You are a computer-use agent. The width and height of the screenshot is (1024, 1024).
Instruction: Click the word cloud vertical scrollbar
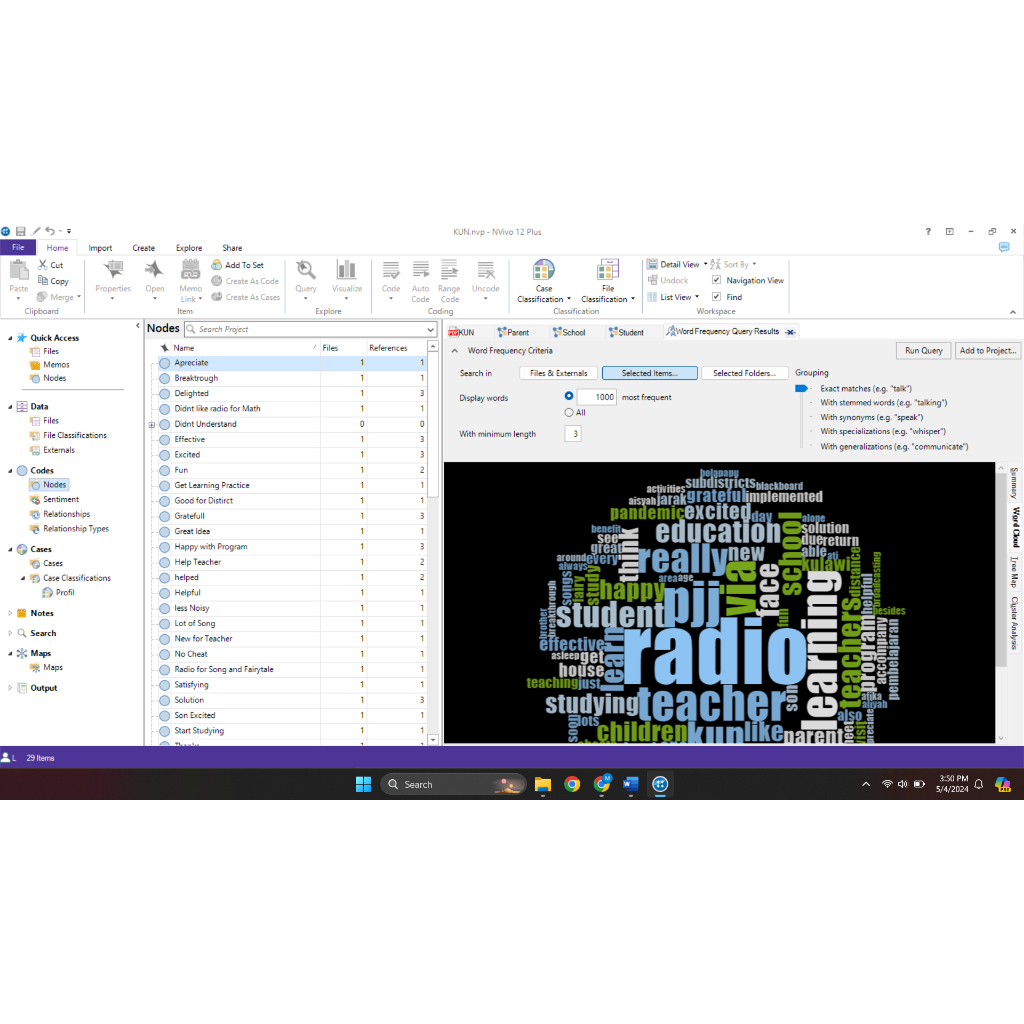pos(1000,569)
